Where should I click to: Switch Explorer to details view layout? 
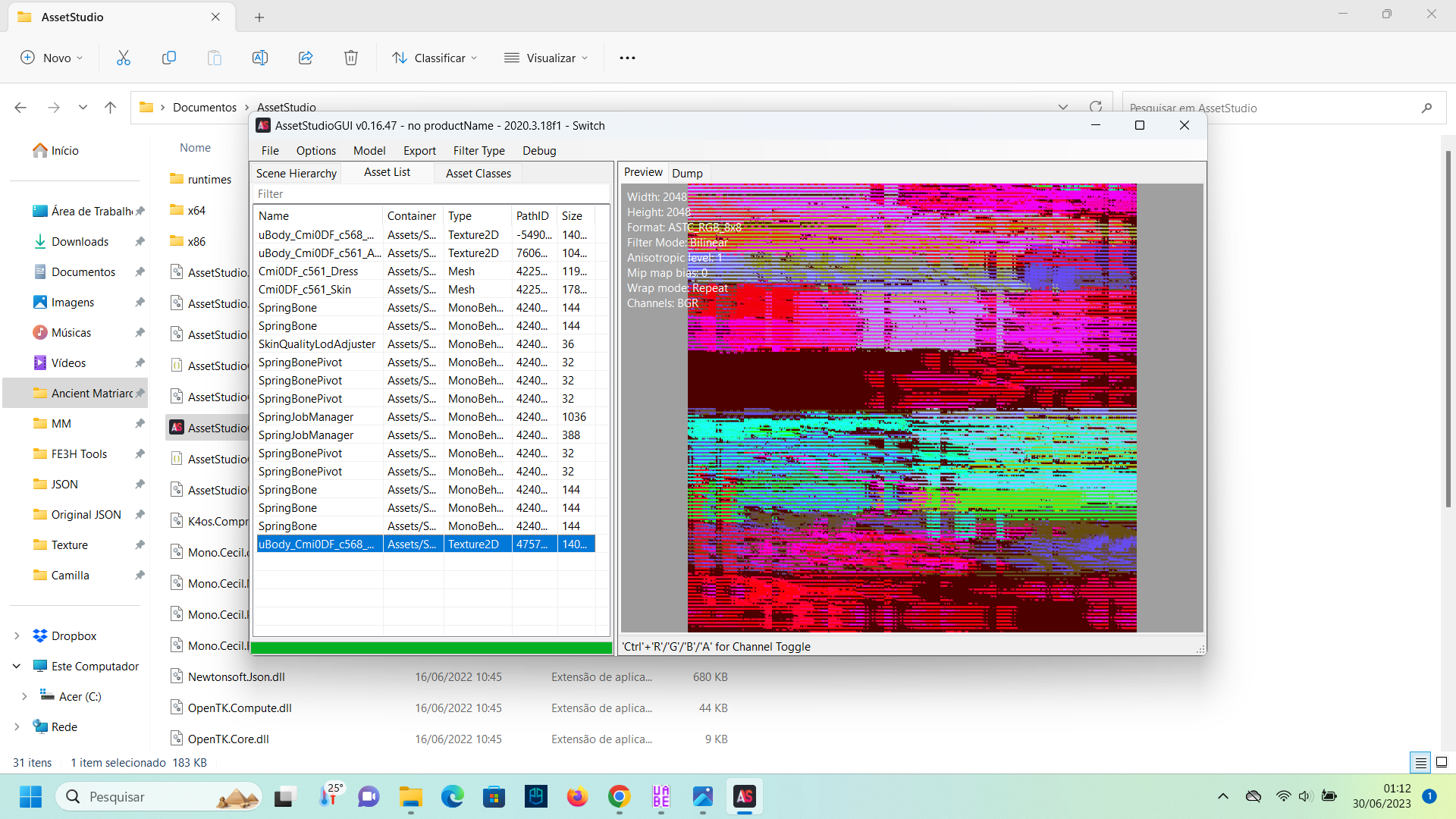tap(1420, 762)
